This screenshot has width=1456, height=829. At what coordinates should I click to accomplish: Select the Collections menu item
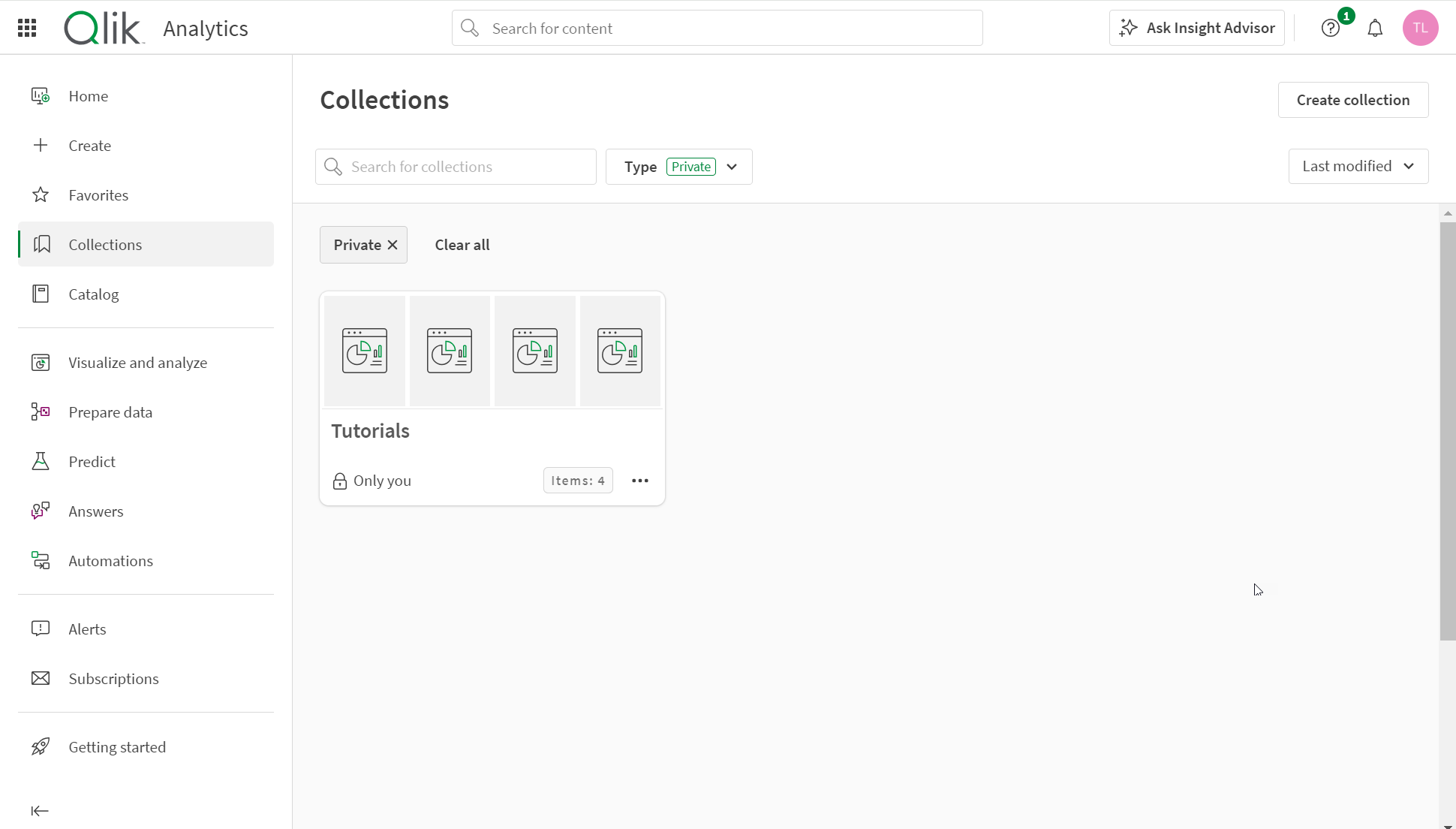tap(105, 244)
